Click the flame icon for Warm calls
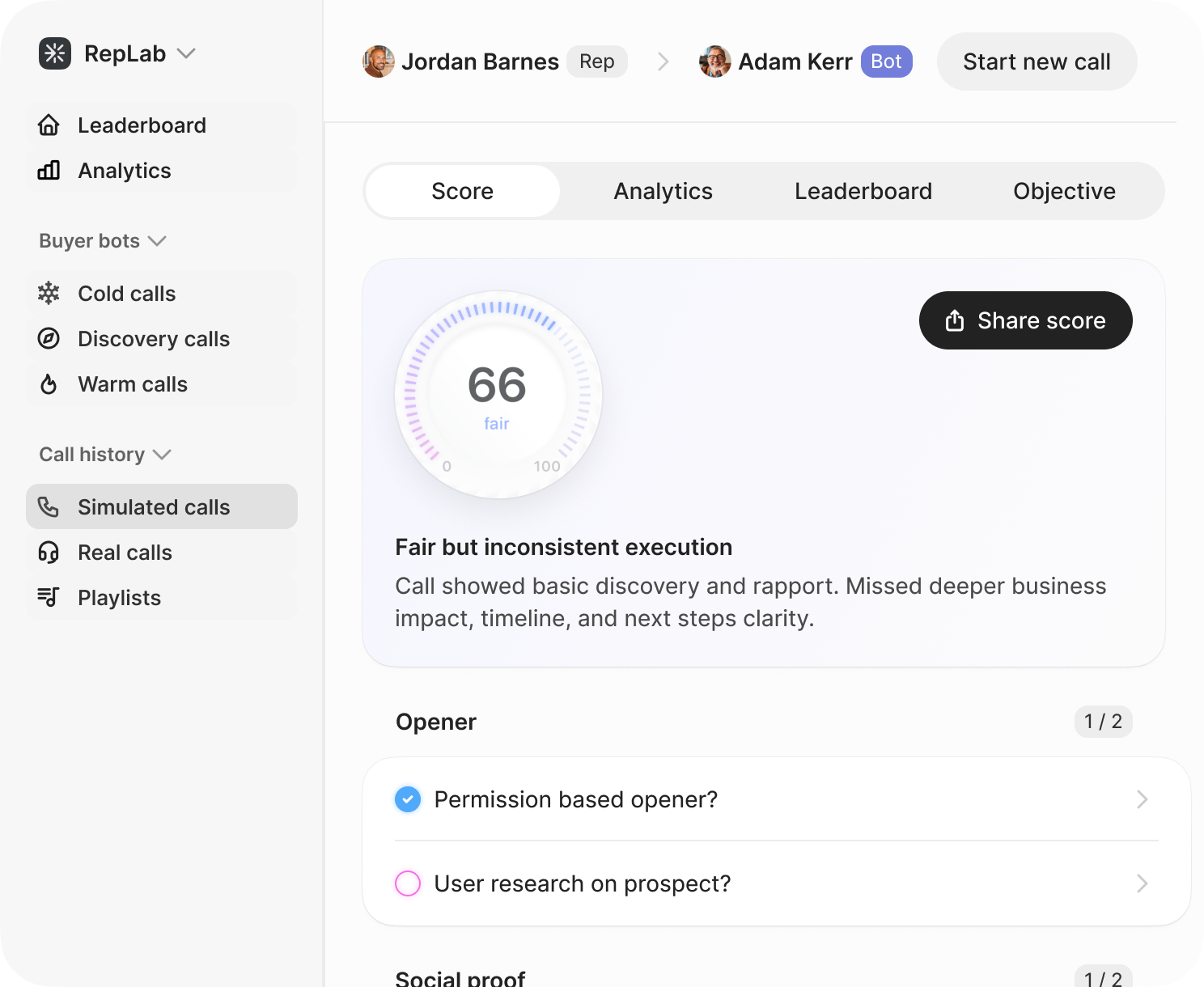The image size is (1204, 987). tap(49, 384)
